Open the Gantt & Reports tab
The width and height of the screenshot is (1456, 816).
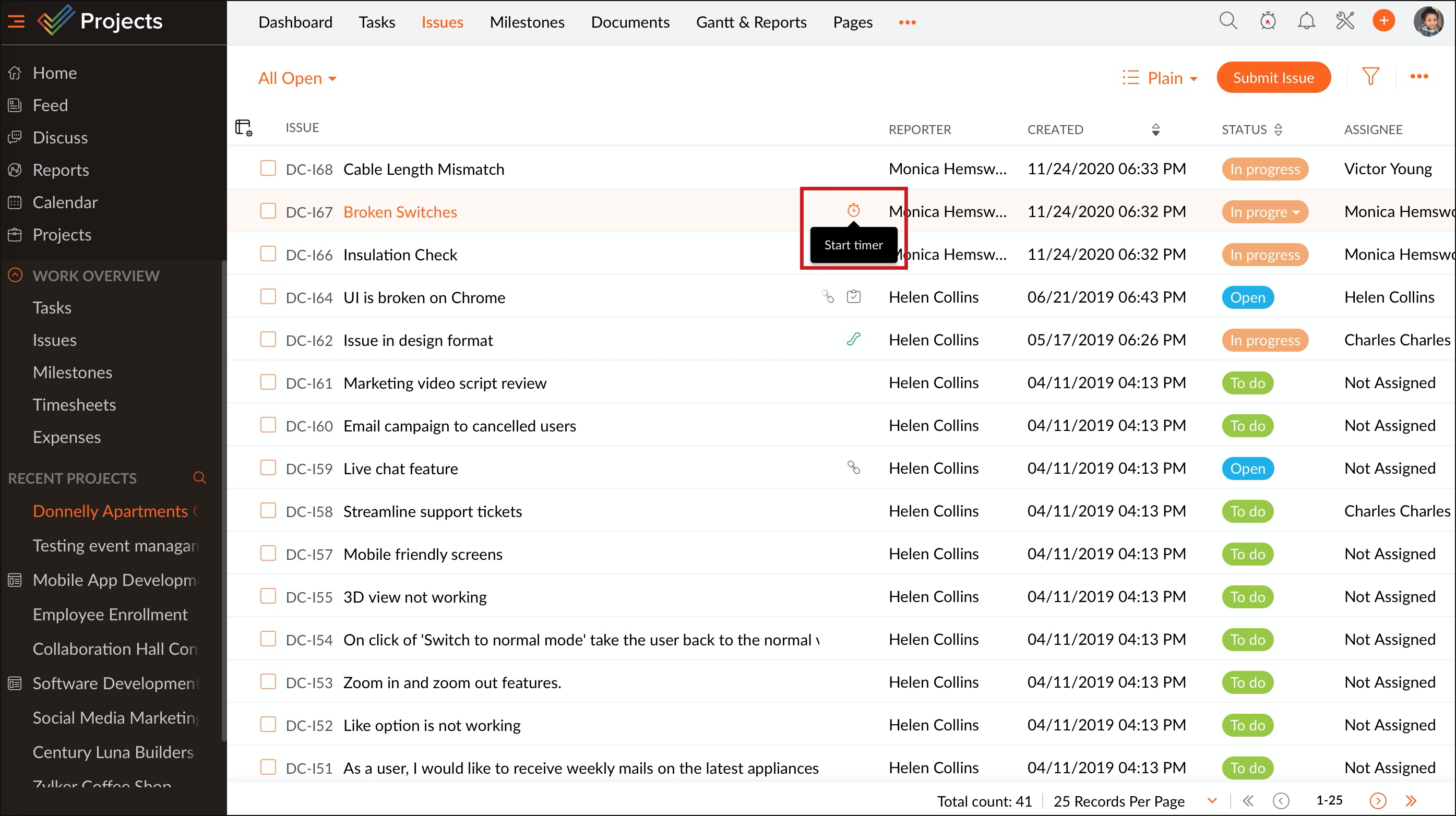[x=750, y=22]
